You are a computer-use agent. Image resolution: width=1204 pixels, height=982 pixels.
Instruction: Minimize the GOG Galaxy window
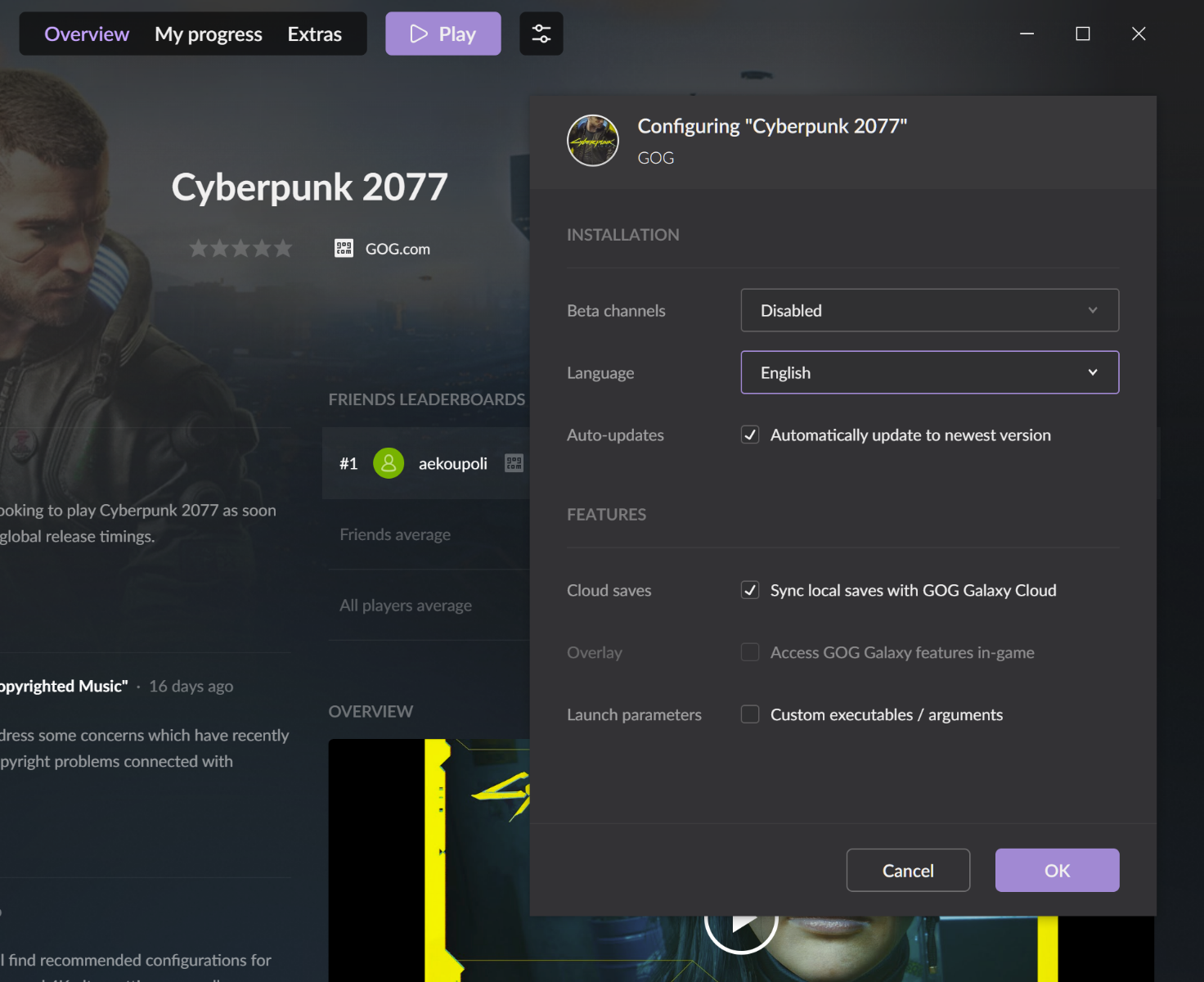[1027, 34]
